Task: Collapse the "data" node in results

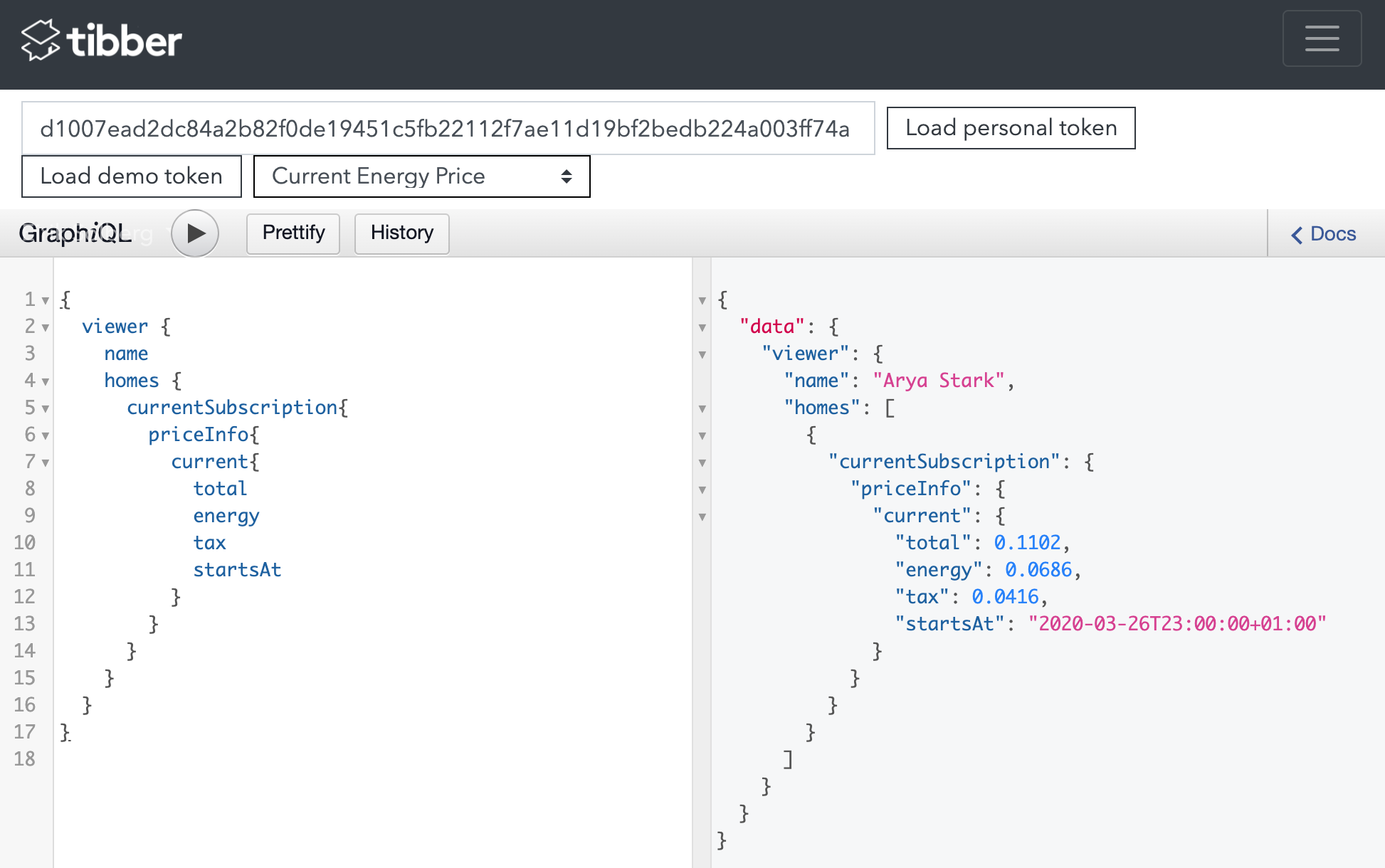Action: tap(702, 327)
